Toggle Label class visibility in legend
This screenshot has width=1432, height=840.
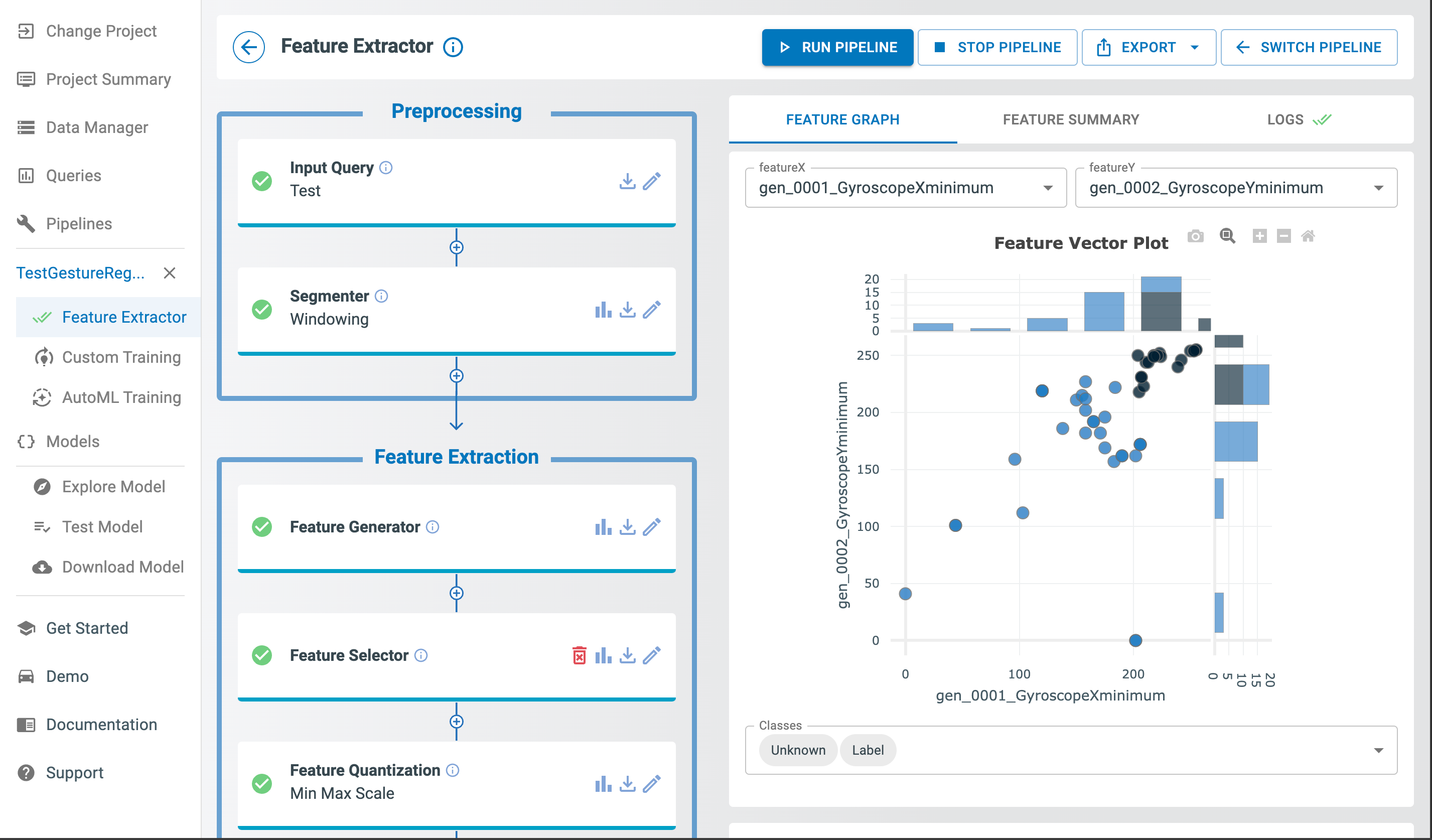point(866,750)
